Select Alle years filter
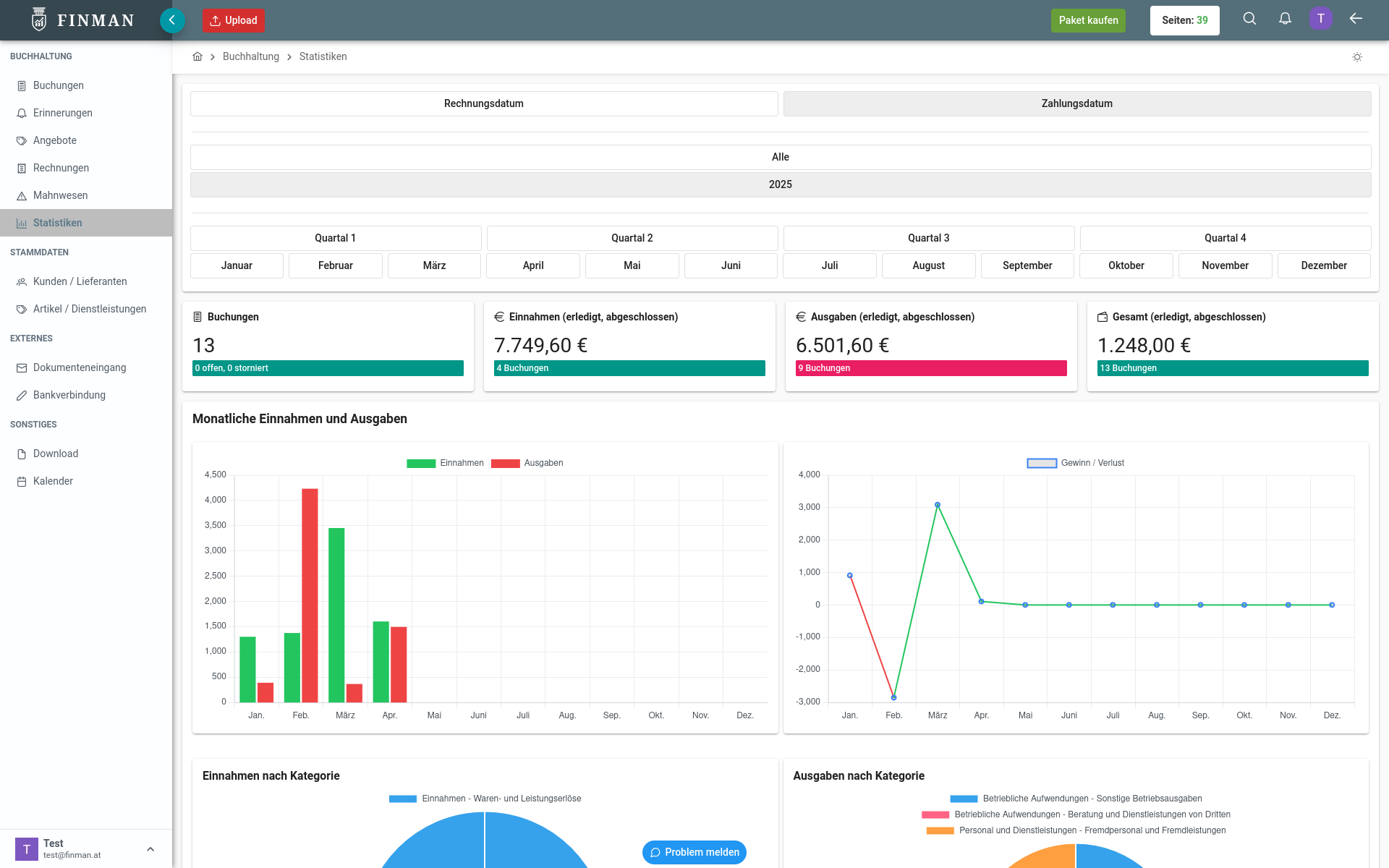The width and height of the screenshot is (1389, 868). pos(781,157)
